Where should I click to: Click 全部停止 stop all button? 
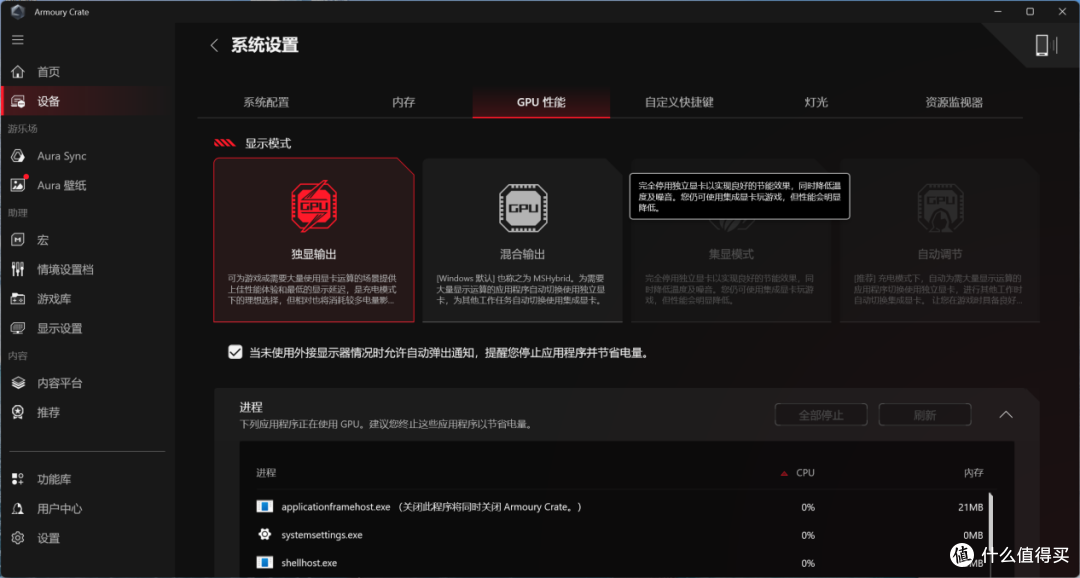(x=821, y=415)
